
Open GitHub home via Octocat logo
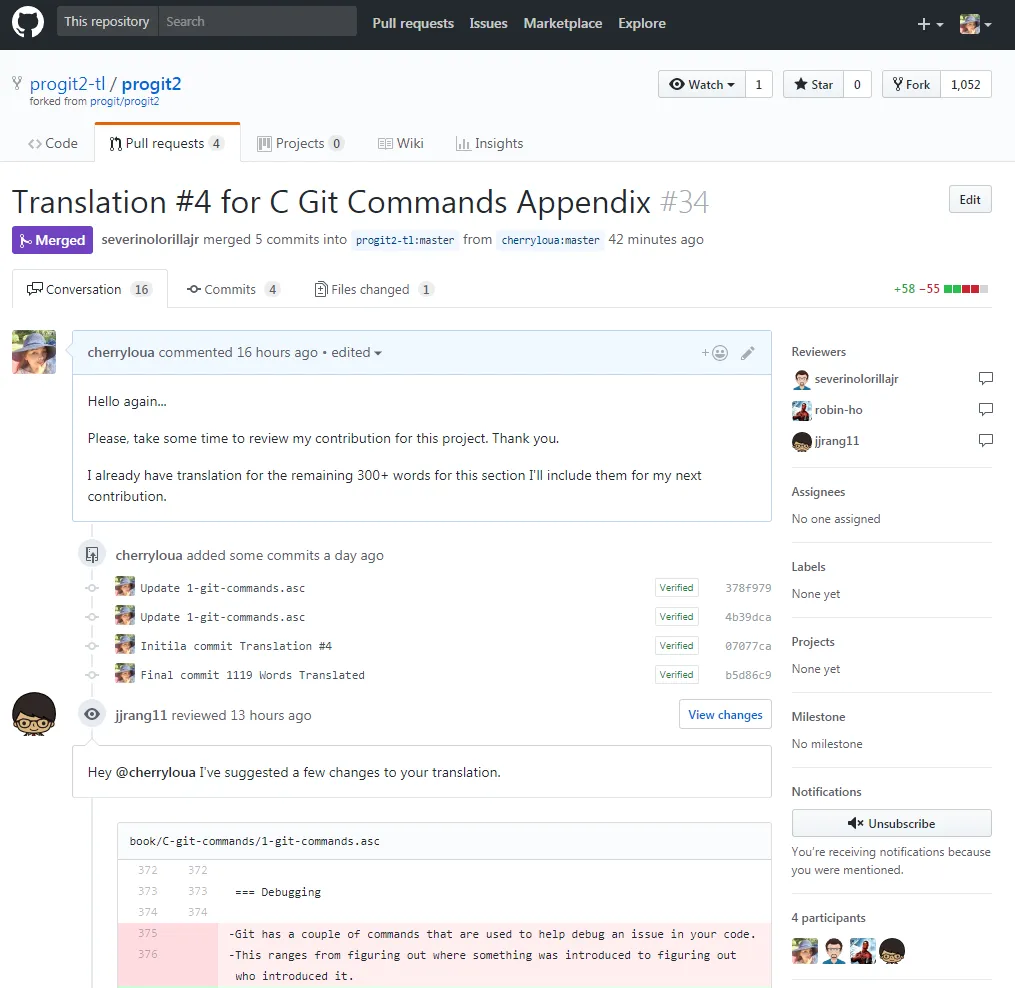click(28, 22)
